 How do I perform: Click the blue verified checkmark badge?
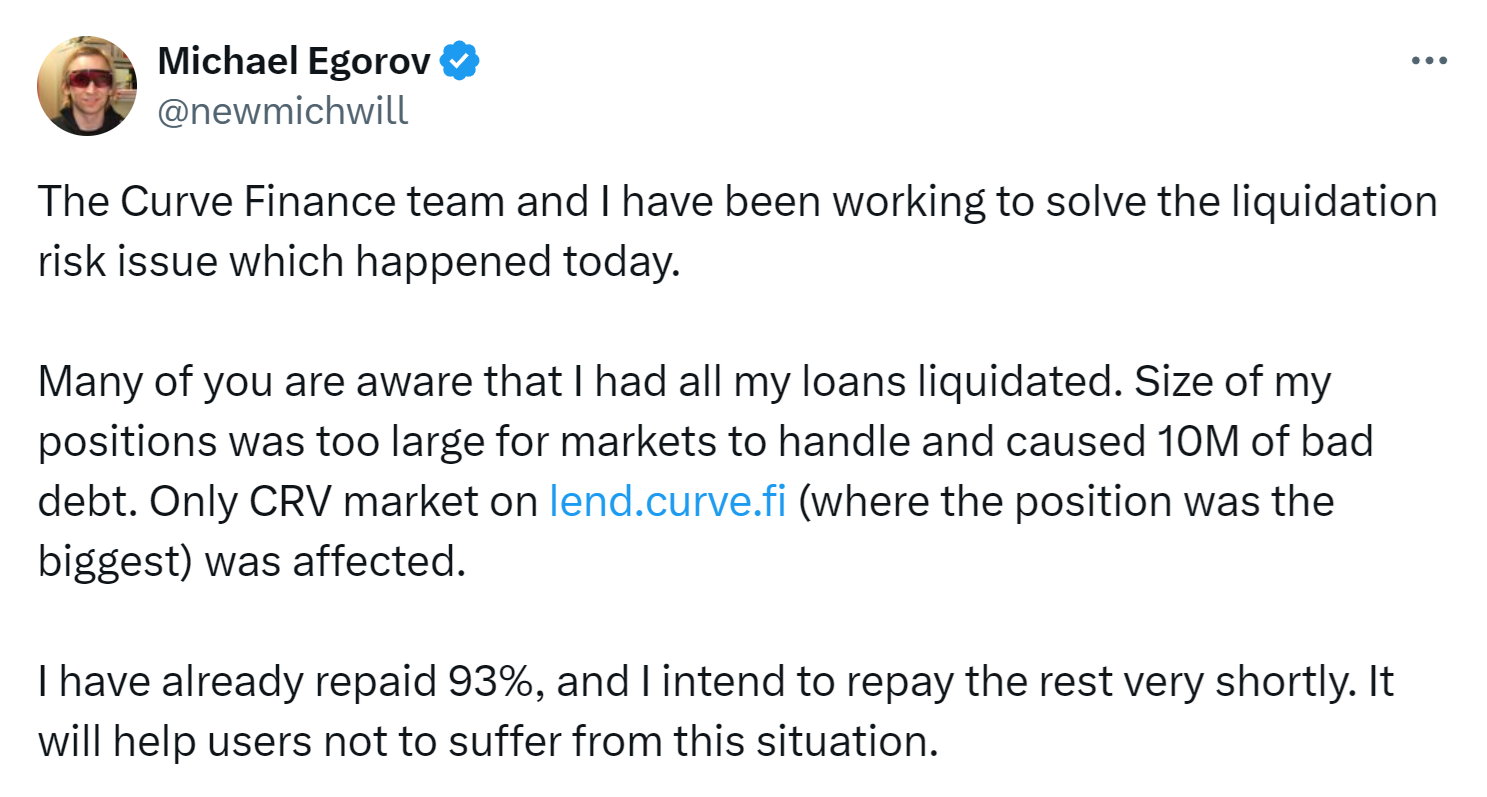tap(460, 62)
